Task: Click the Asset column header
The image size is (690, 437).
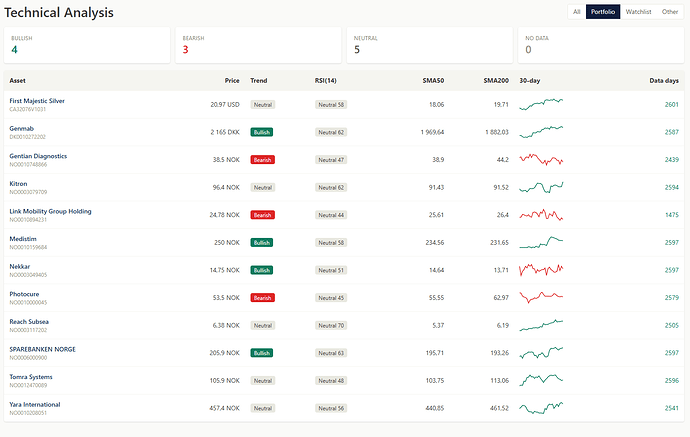Action: pyautogui.click(x=18, y=81)
